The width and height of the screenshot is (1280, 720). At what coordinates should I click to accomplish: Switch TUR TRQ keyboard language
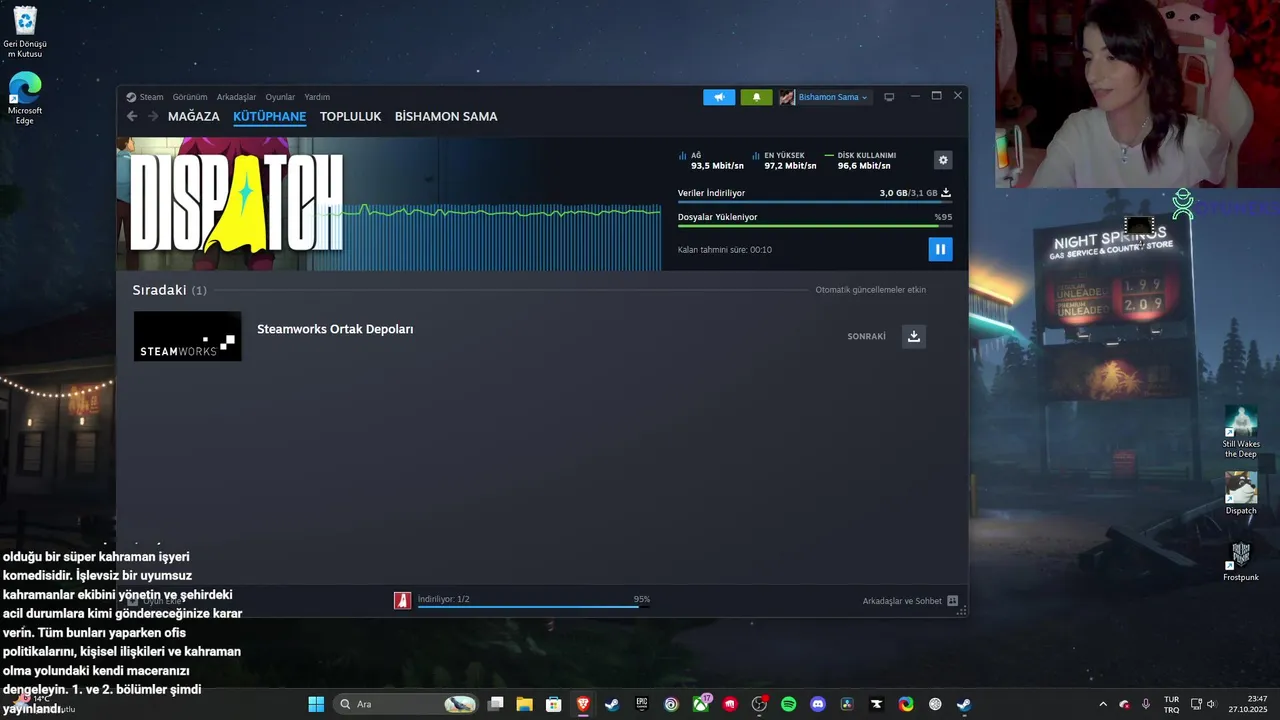pos(1171,704)
